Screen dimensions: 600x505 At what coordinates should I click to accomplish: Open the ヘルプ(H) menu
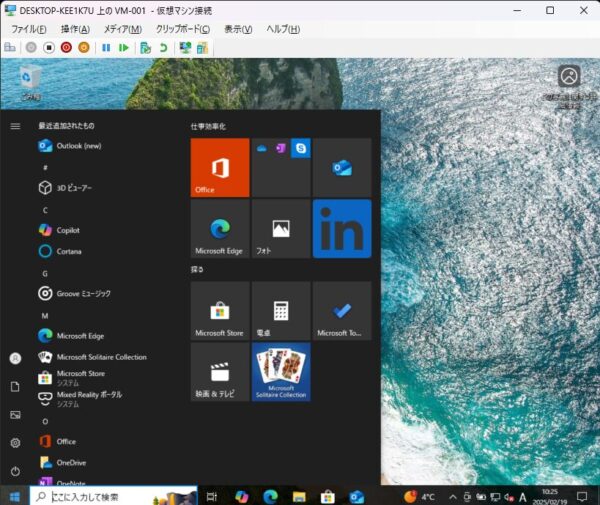283,29
